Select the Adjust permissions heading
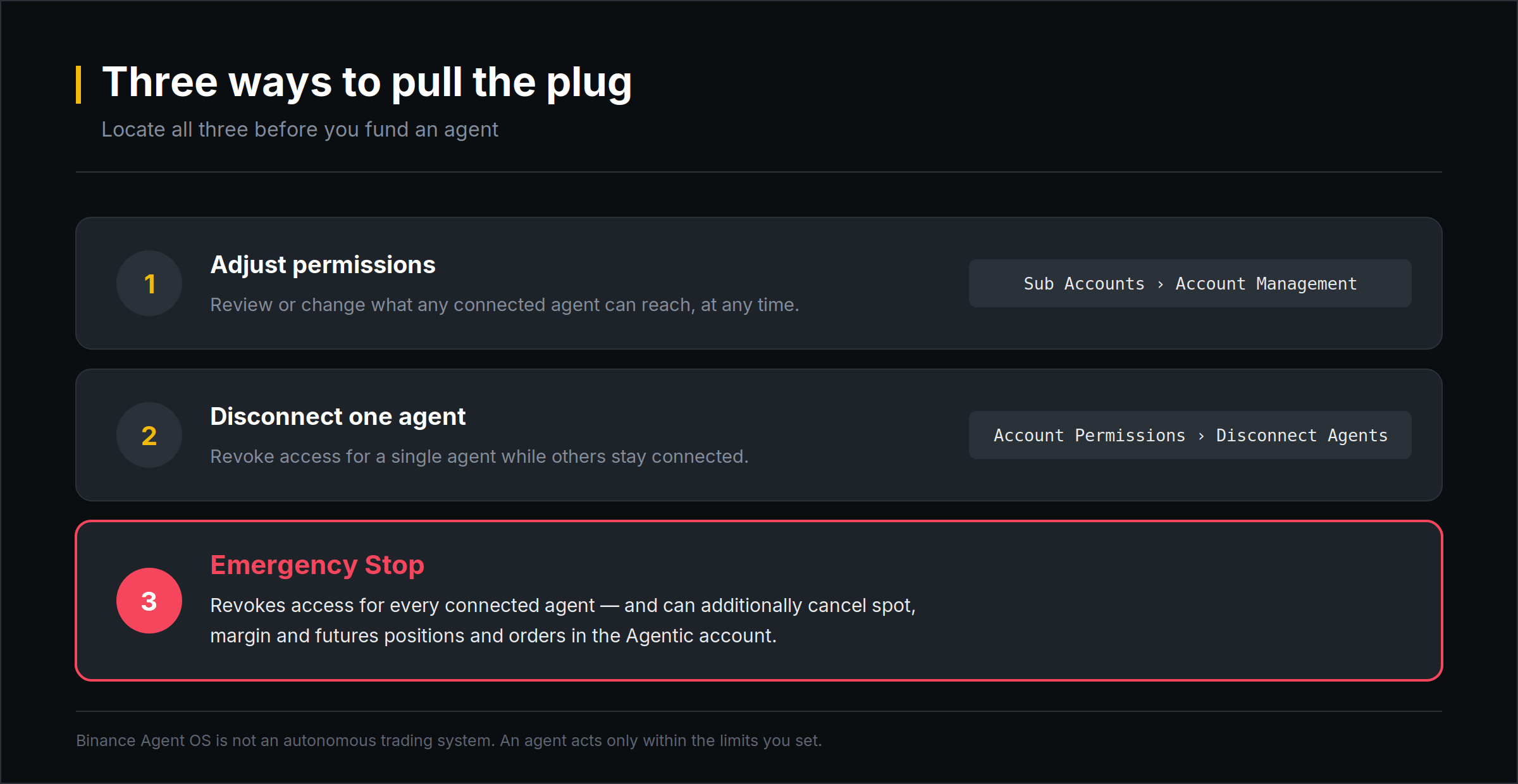Image resolution: width=1518 pixels, height=784 pixels. coord(323,265)
